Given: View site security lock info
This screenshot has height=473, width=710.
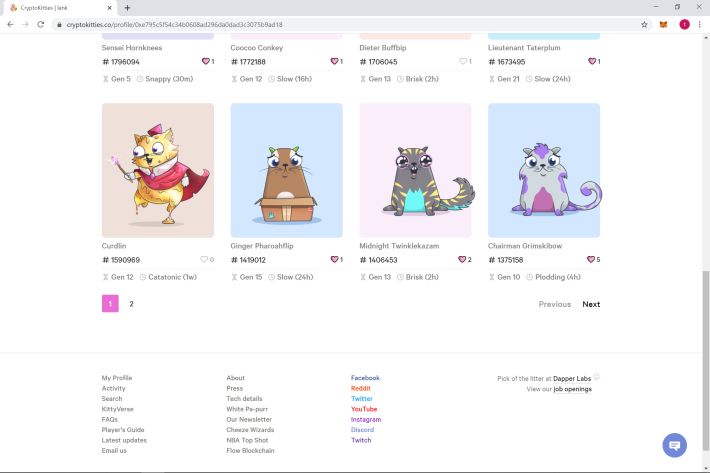Looking at the screenshot, I should tap(59, 24).
